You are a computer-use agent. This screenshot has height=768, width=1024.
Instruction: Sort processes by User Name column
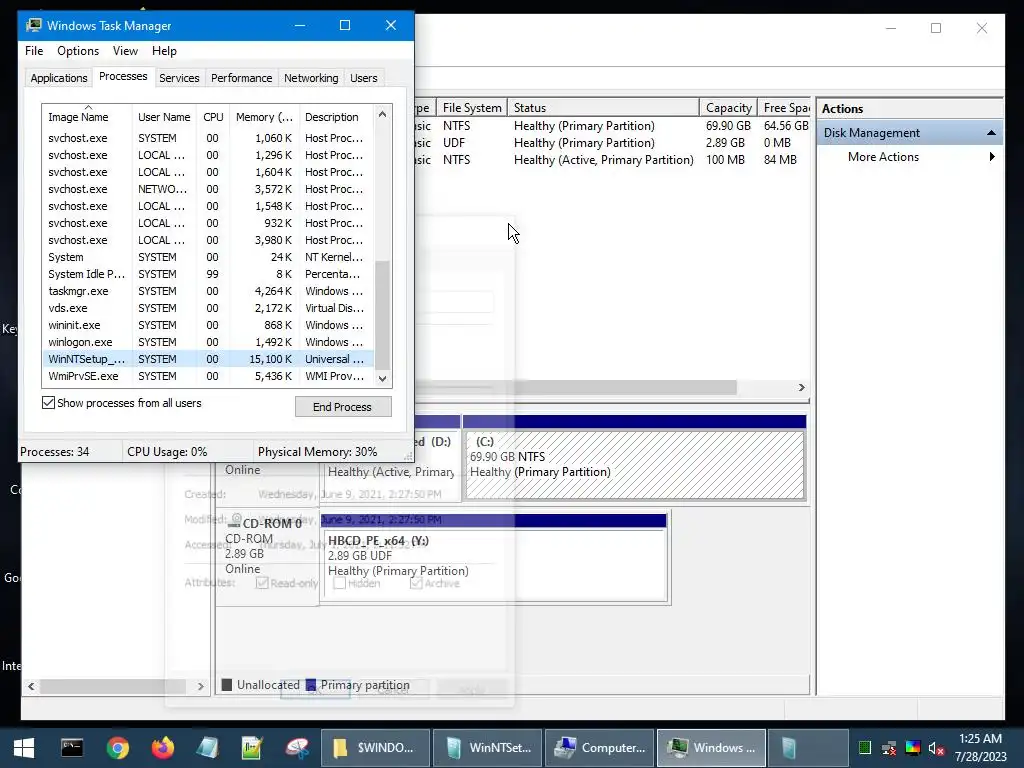[x=164, y=117]
